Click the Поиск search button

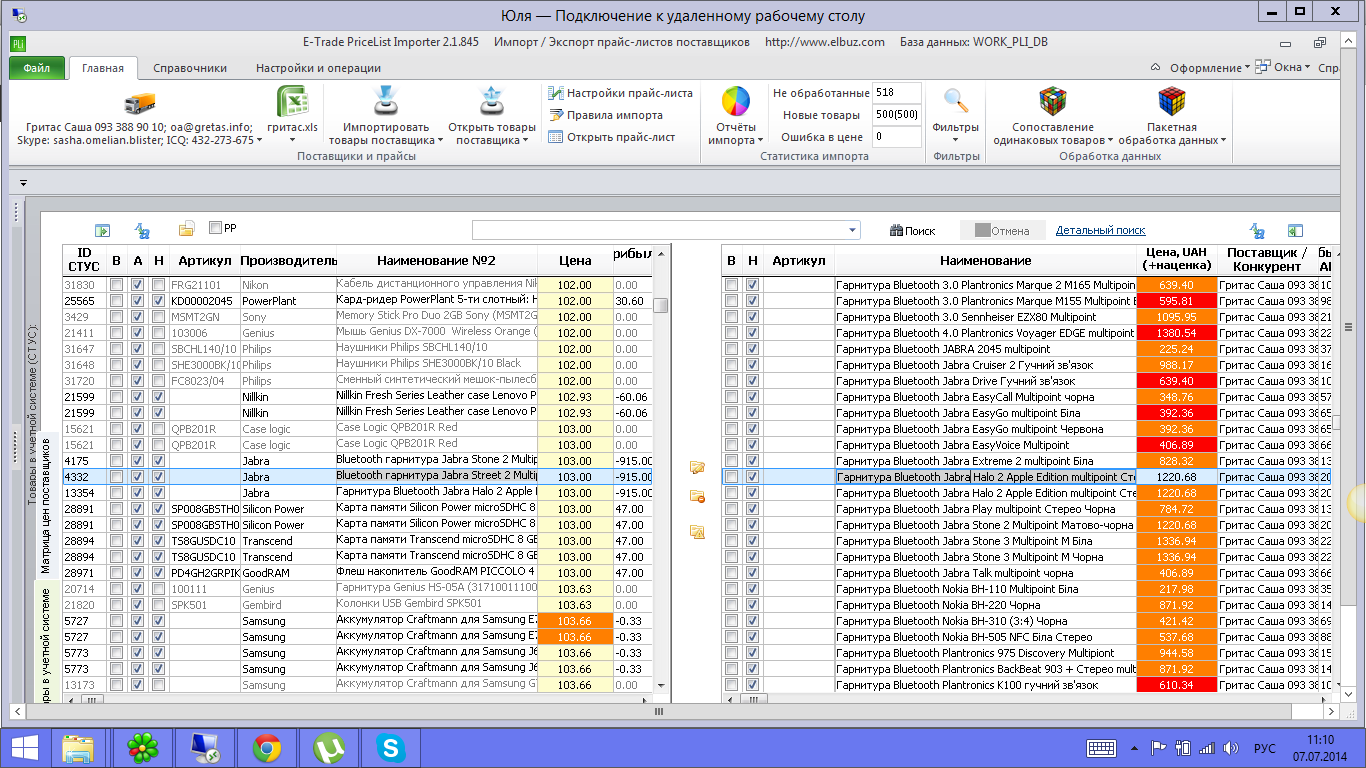pos(912,231)
